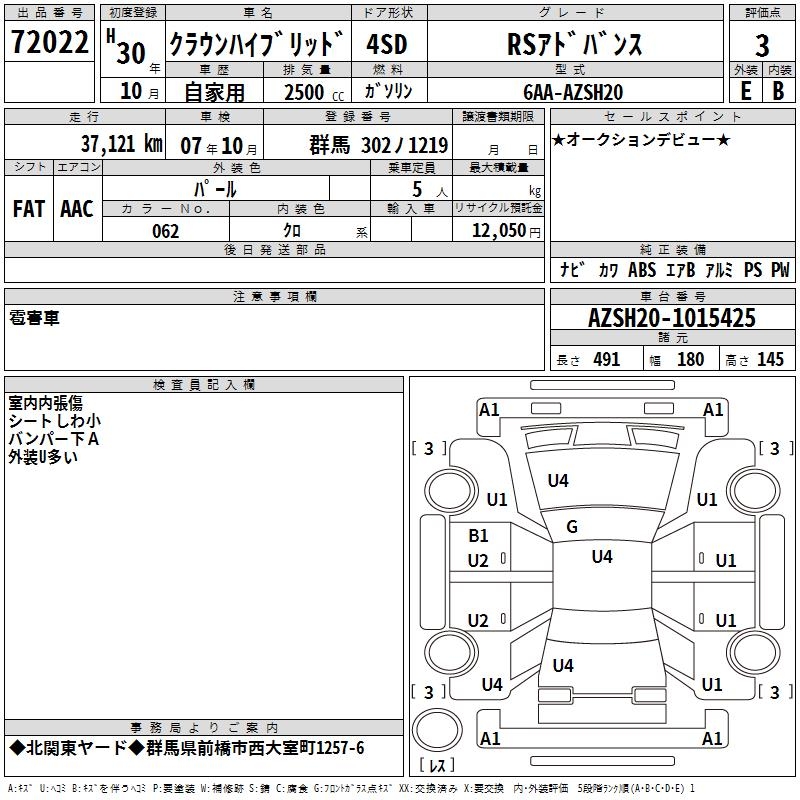Screen dimensions: 800x800
Task: Click the "G" windshield mark on the diagram
Action: point(572,527)
